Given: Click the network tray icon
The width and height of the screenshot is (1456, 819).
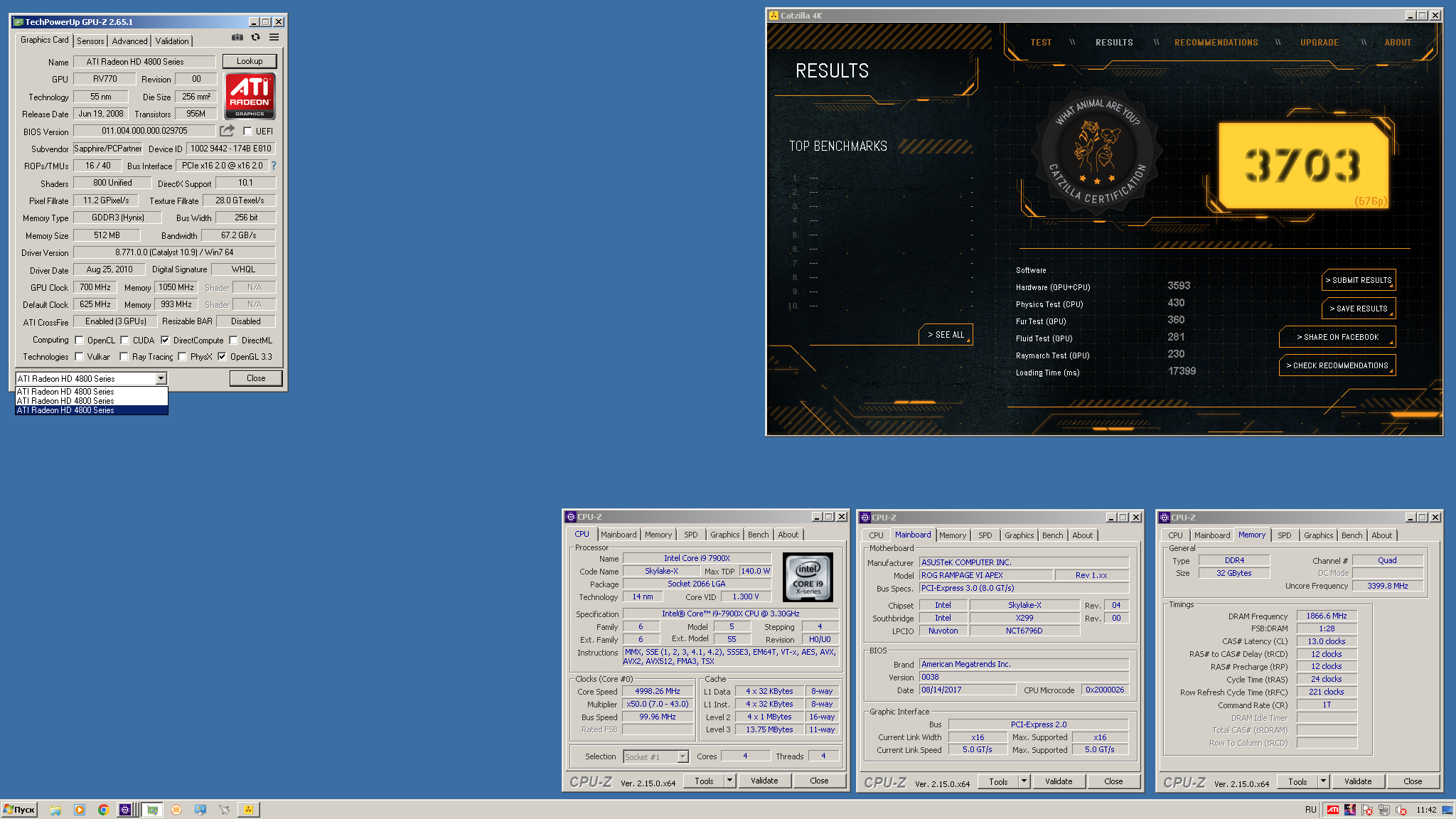Looking at the screenshot, I should (1383, 810).
